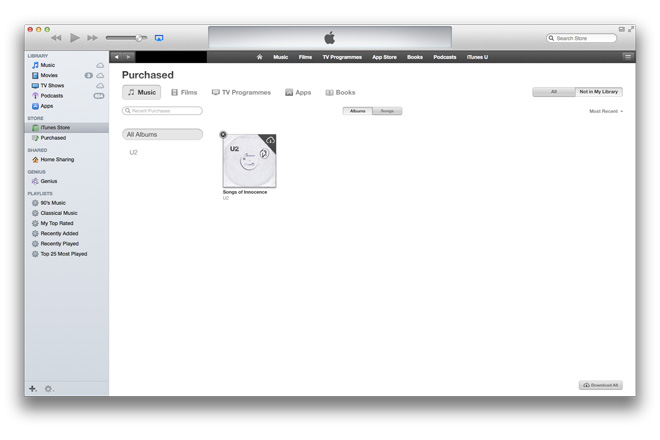
Task: Skip back to previous track
Action: coord(56,38)
